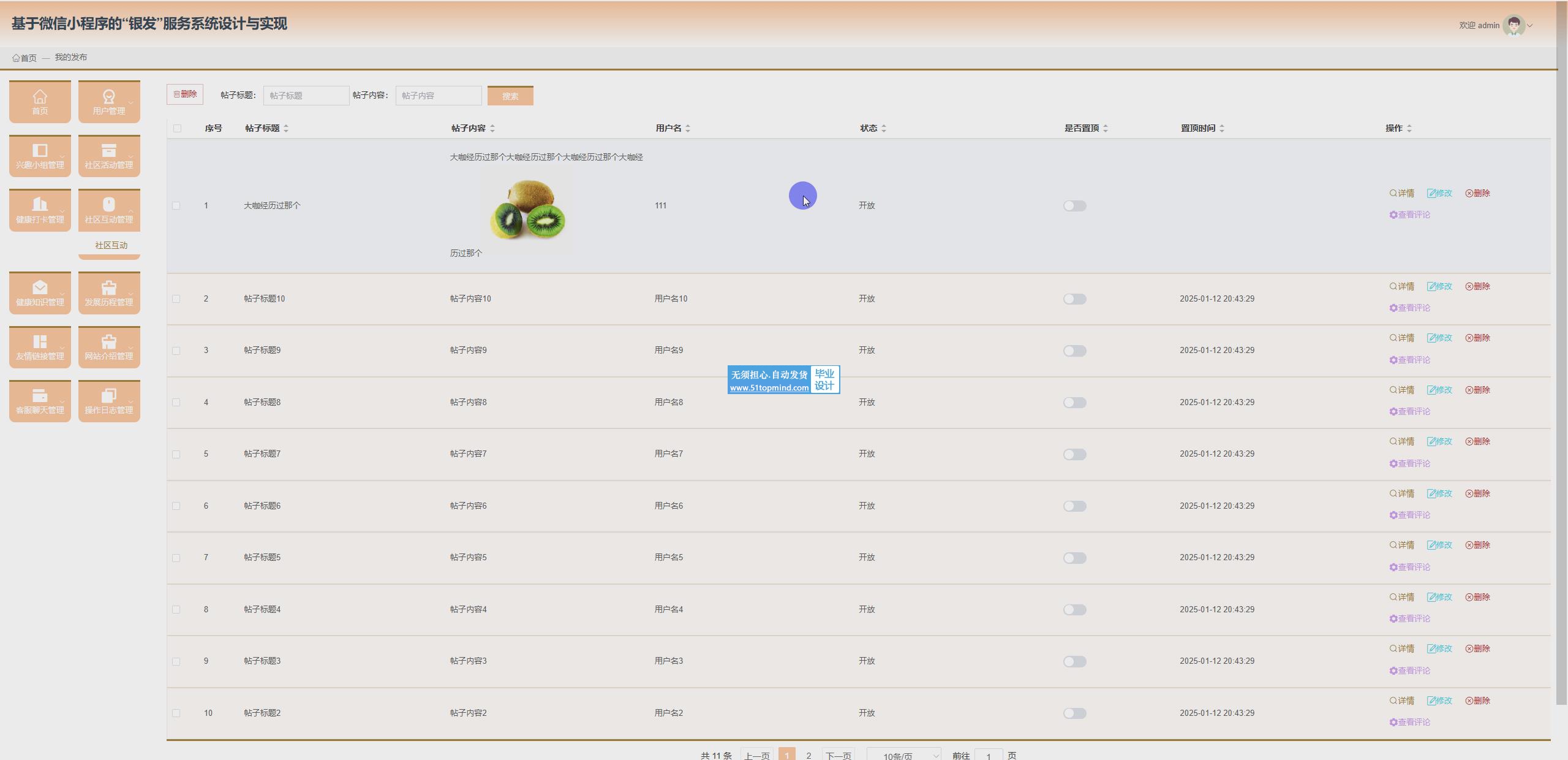The width and height of the screenshot is (1568, 760).
Task: Click the 帖子标题 search input field
Action: [x=306, y=96]
